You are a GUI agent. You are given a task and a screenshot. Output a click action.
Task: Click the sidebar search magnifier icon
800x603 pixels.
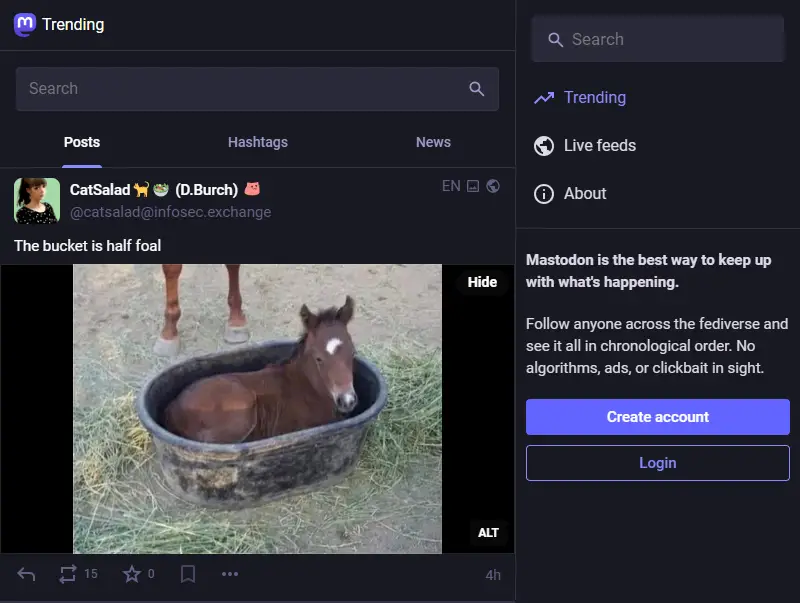(555, 40)
